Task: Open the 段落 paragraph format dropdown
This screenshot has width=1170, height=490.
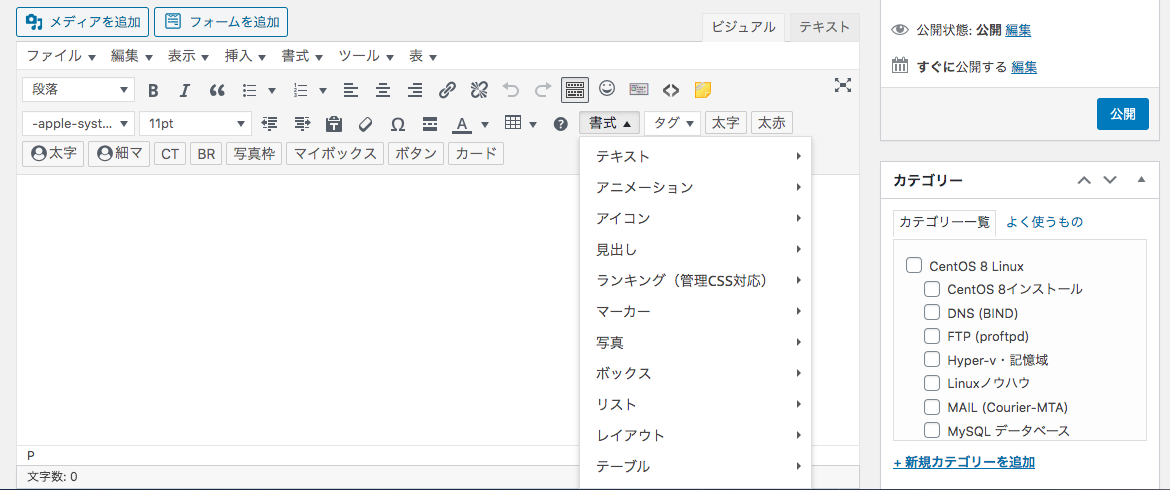Action: click(x=78, y=90)
